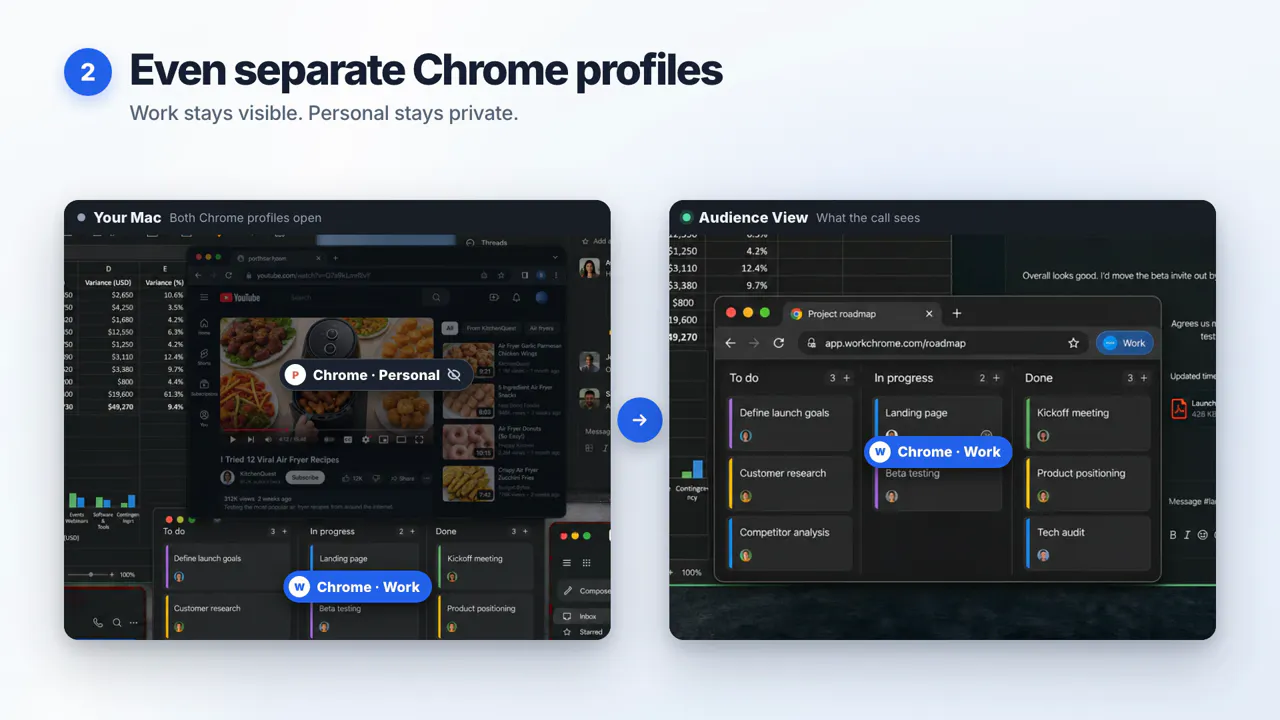Open YouTube Shorts in sidebar
The height and width of the screenshot is (720, 1280).
tap(204, 357)
